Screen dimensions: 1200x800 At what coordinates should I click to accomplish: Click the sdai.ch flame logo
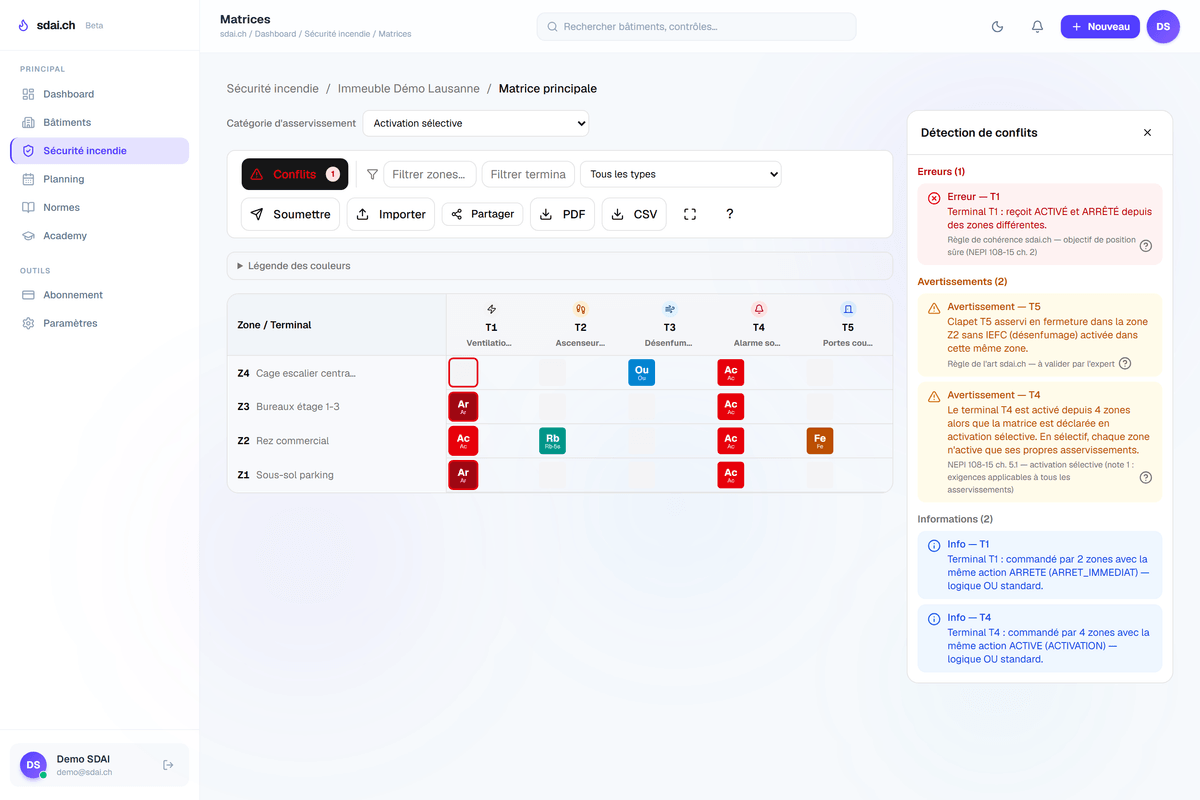(x=24, y=25)
